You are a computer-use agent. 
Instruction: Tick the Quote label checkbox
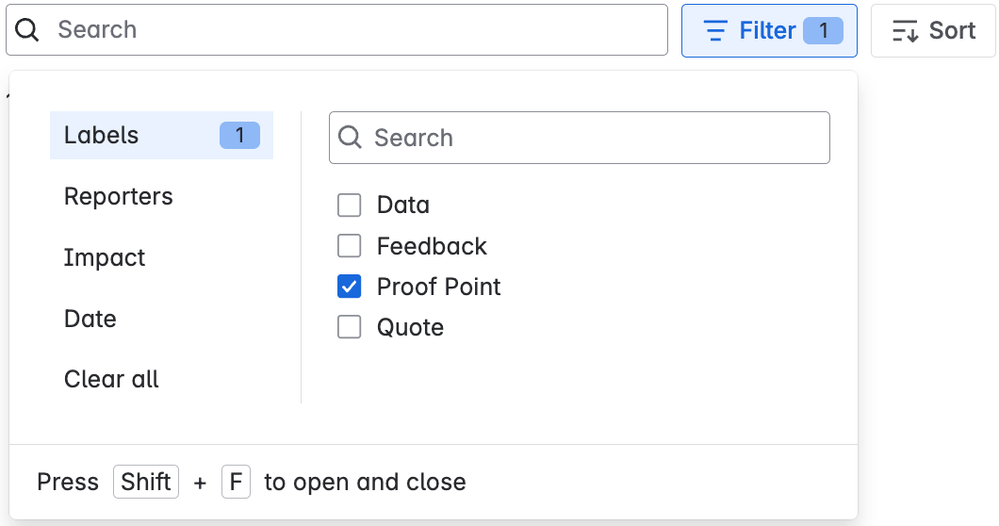tap(349, 328)
